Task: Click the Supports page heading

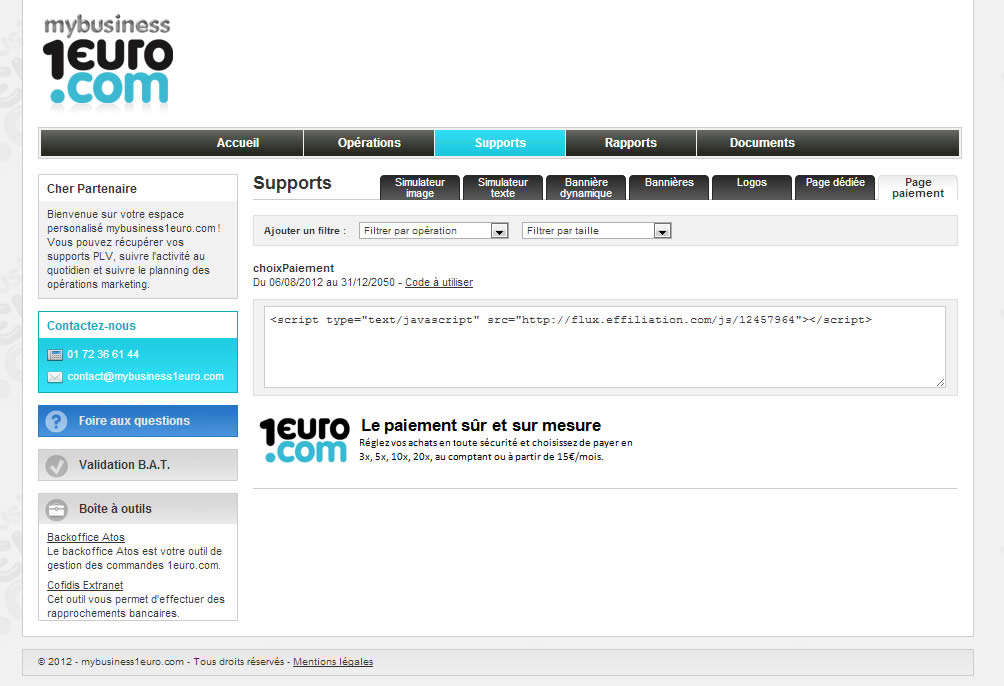Action: [292, 183]
